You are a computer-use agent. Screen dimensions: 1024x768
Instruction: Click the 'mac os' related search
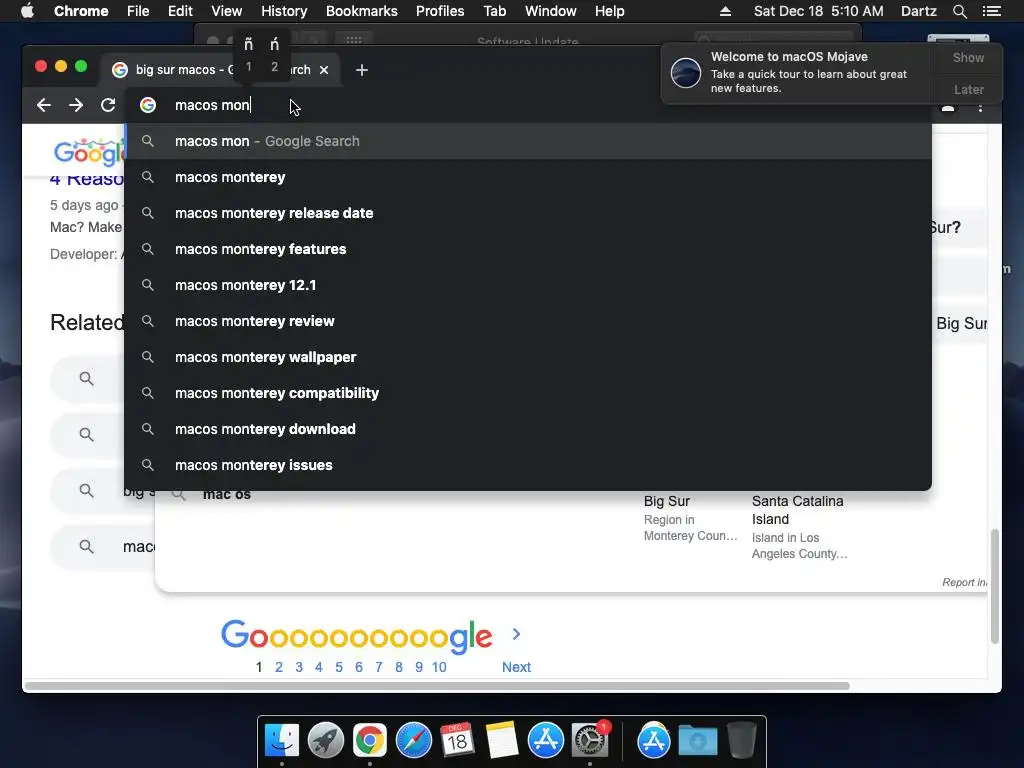tap(227, 494)
